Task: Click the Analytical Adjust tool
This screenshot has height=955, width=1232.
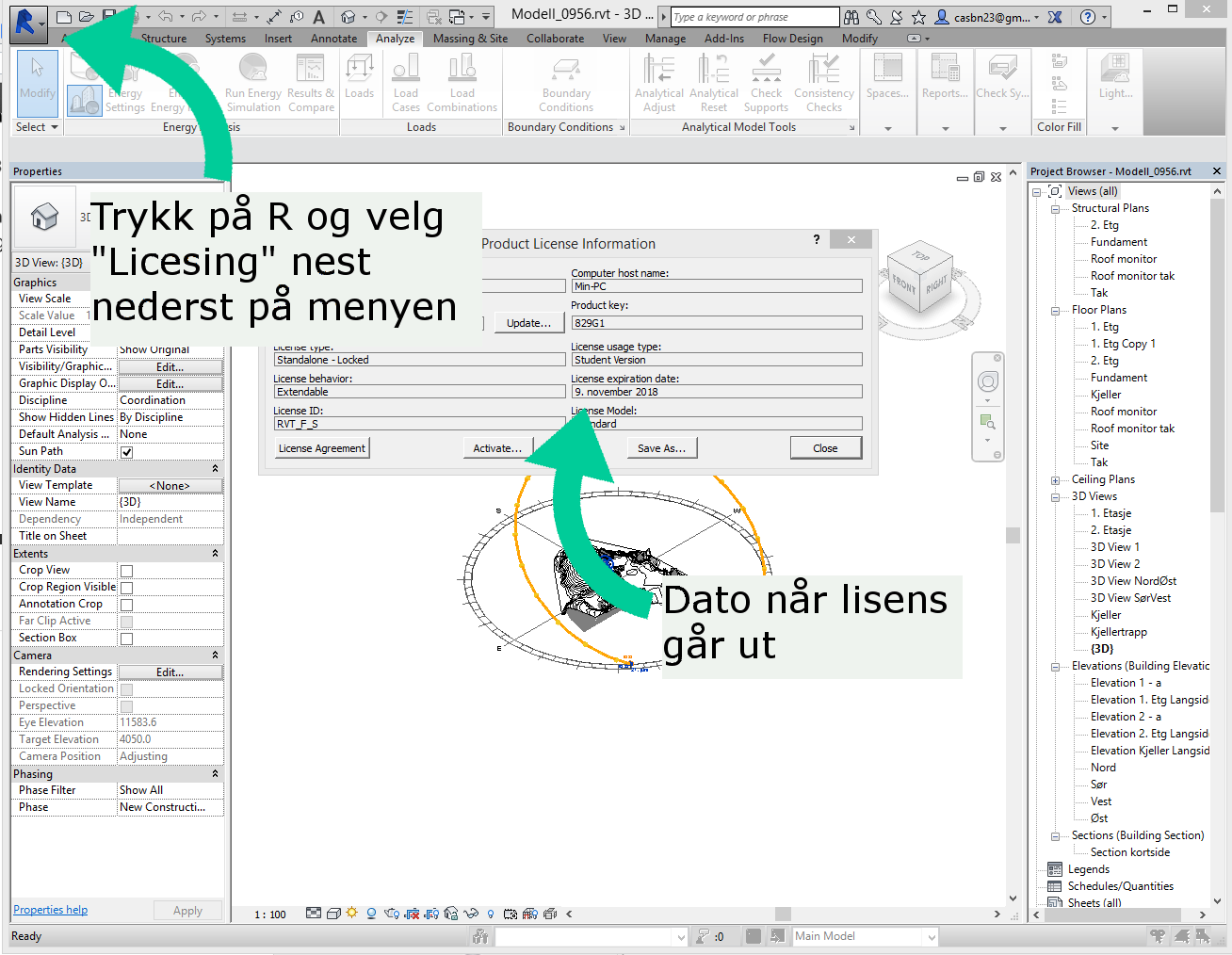Action: tap(659, 83)
